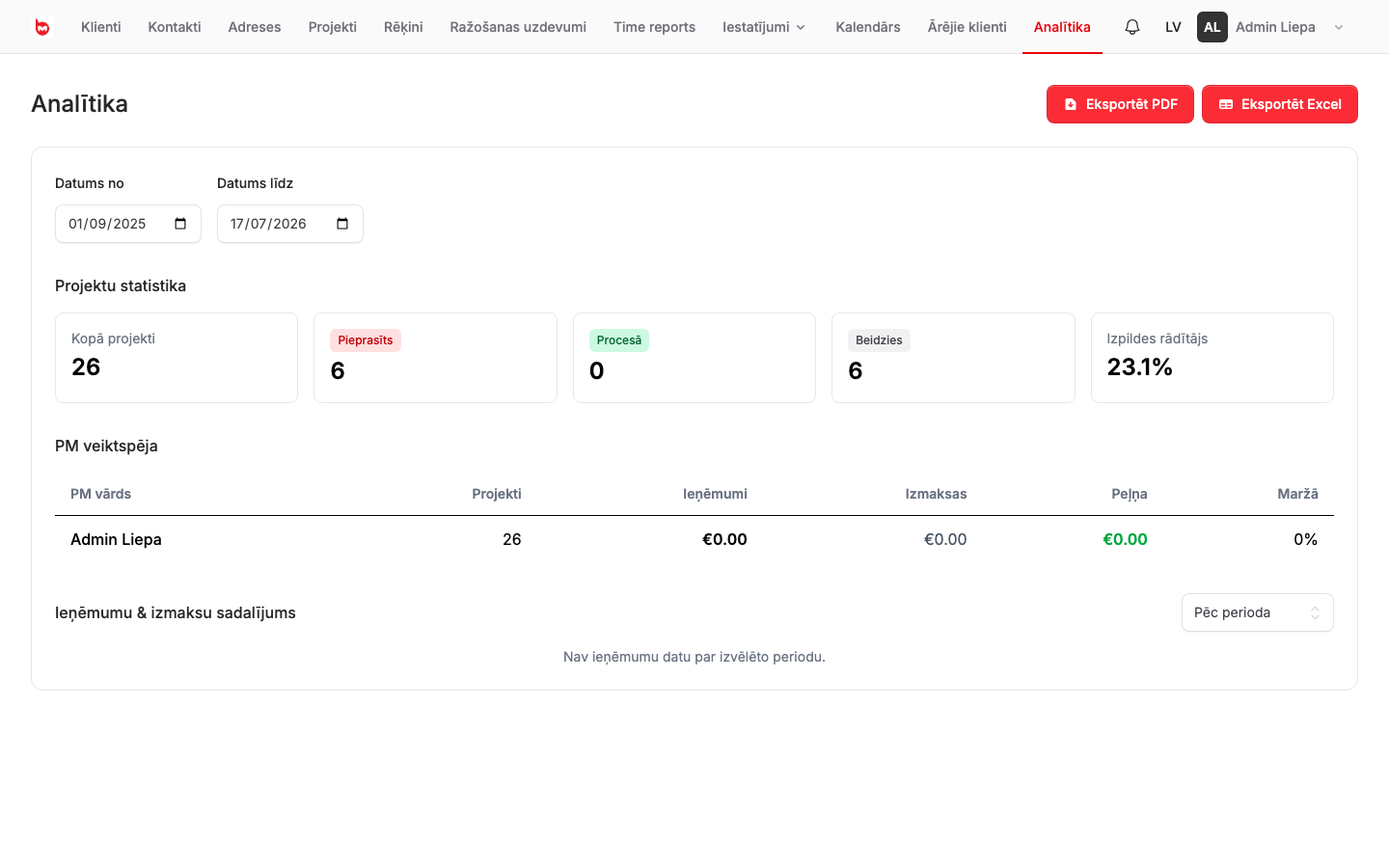Click the 26 projects cell for Admin Liepa
1389x868 pixels.
pyautogui.click(x=512, y=539)
